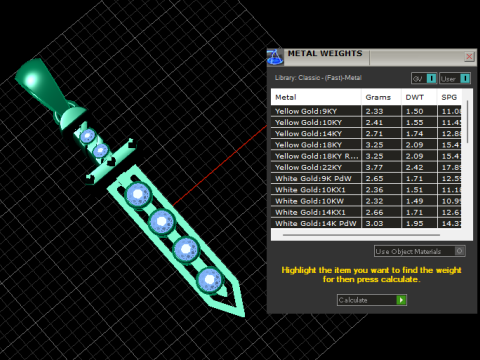480x360 pixels.
Task: Select the Yellow Gold:9KY row
Action: (x=366, y=111)
